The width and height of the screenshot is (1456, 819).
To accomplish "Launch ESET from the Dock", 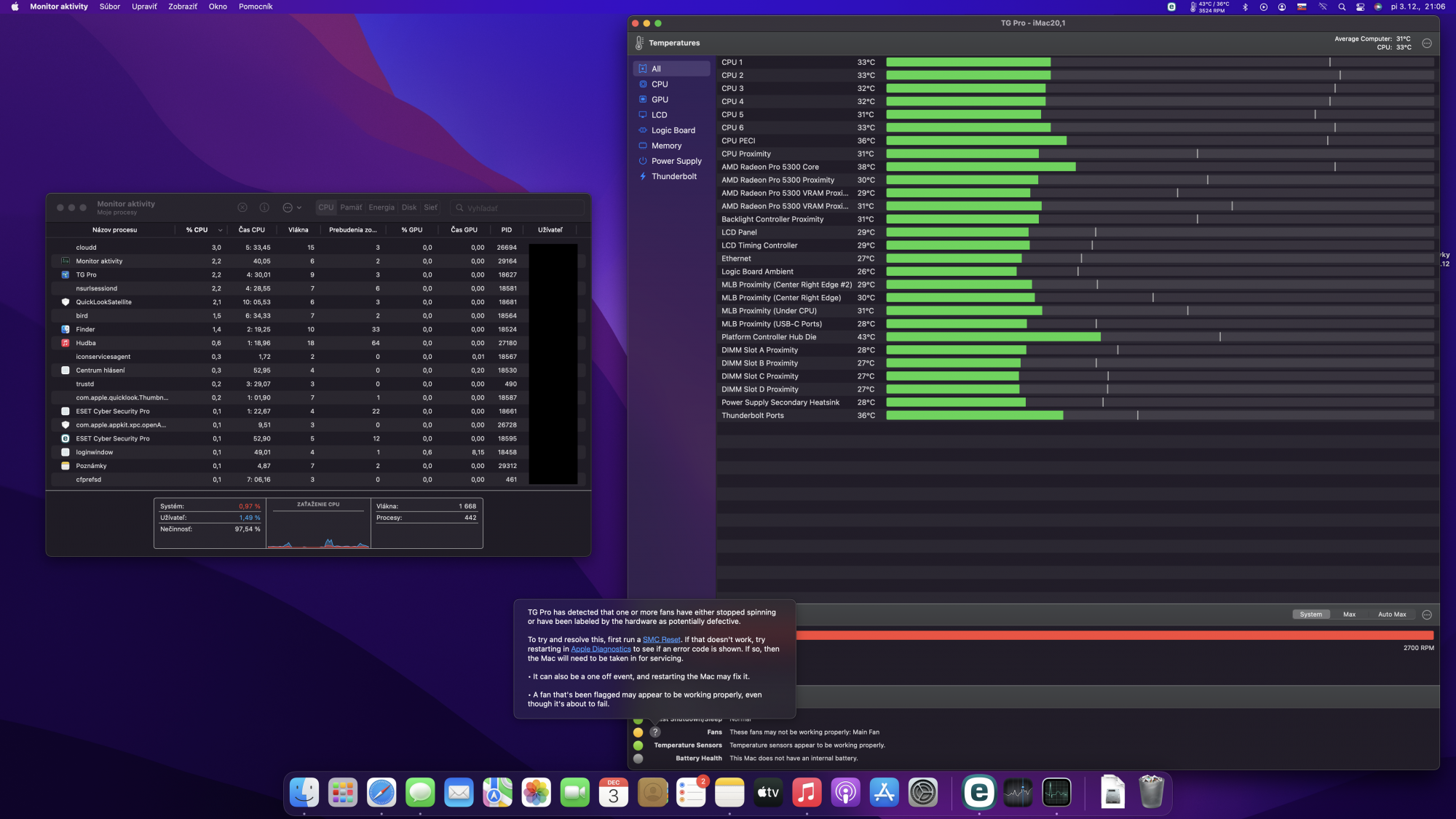I will click(x=978, y=792).
